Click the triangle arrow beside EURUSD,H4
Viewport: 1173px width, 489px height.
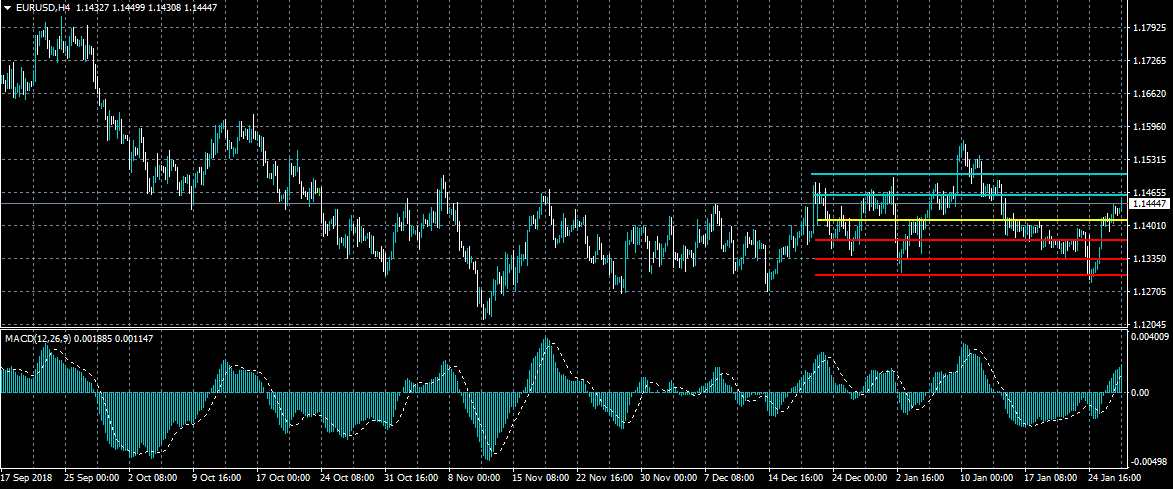[7, 8]
